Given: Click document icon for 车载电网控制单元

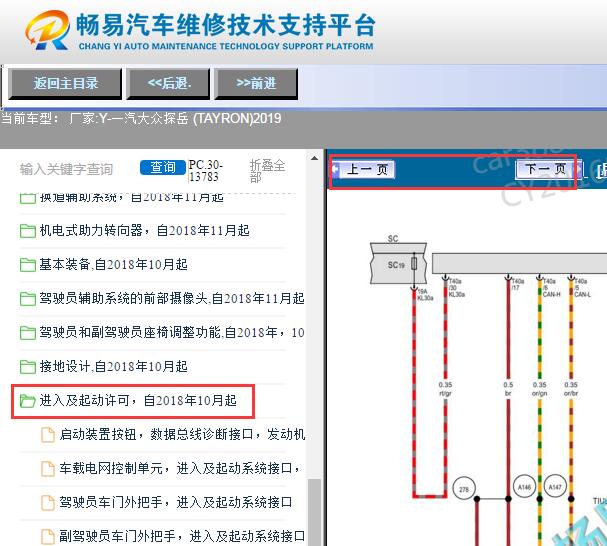Looking at the screenshot, I should coord(48,469).
